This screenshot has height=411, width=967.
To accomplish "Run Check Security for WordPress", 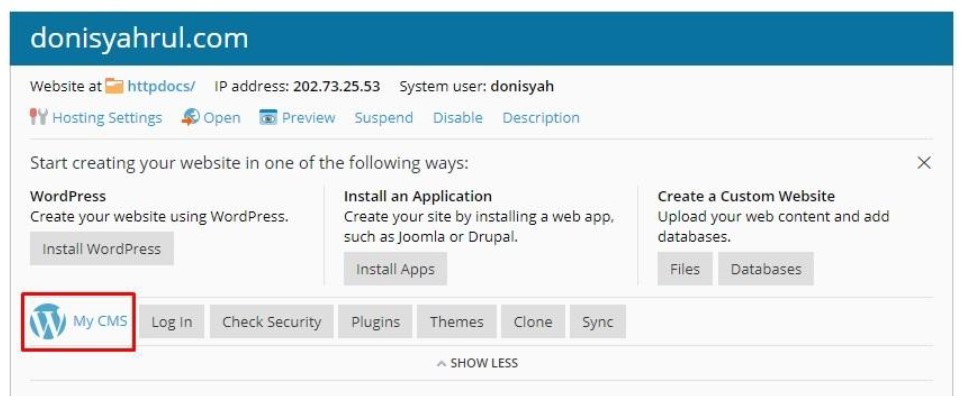I will point(271,322).
